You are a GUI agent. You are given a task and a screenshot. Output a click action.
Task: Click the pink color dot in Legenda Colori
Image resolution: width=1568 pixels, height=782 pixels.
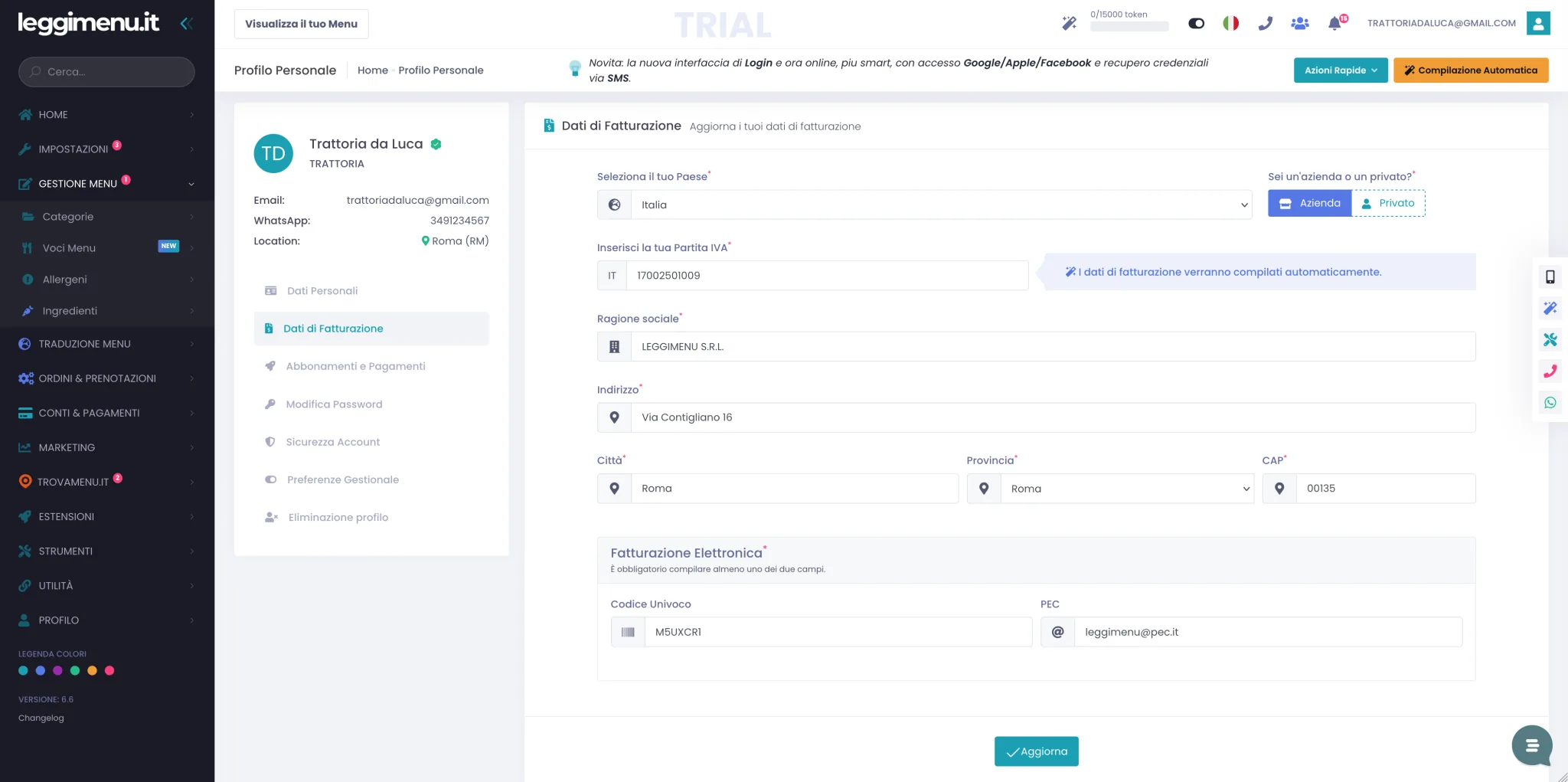pos(109,670)
